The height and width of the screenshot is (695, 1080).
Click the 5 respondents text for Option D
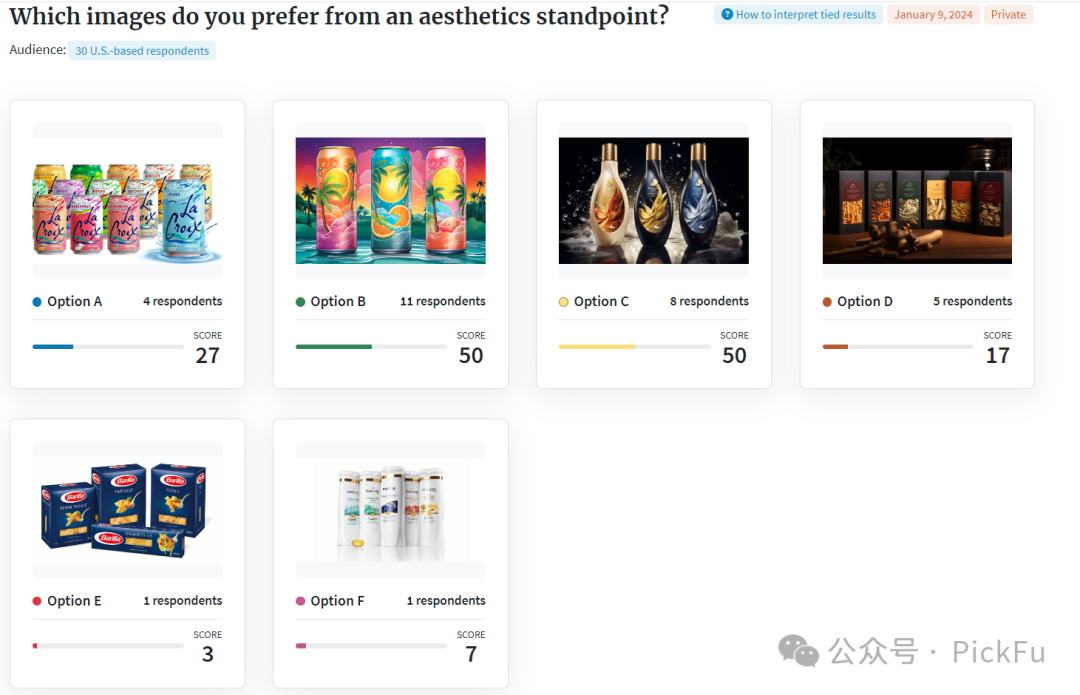[972, 301]
